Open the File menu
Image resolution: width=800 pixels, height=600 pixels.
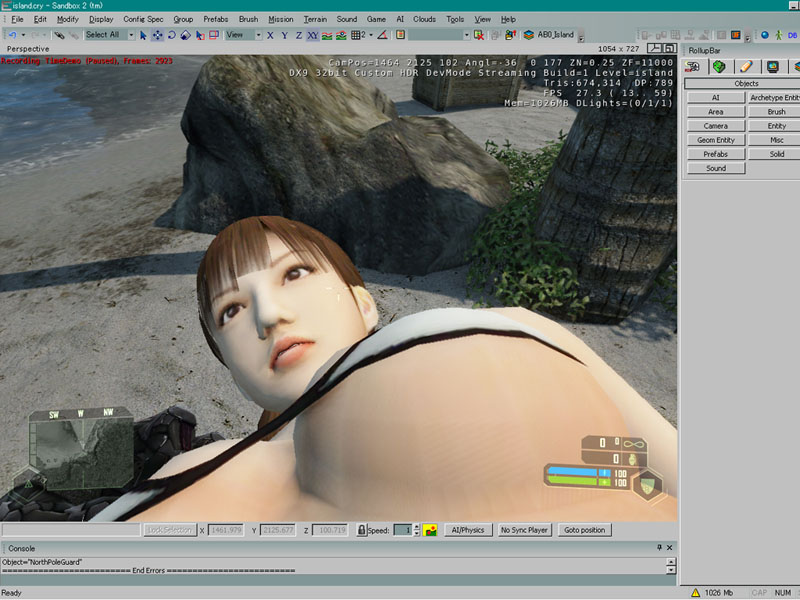(17, 19)
